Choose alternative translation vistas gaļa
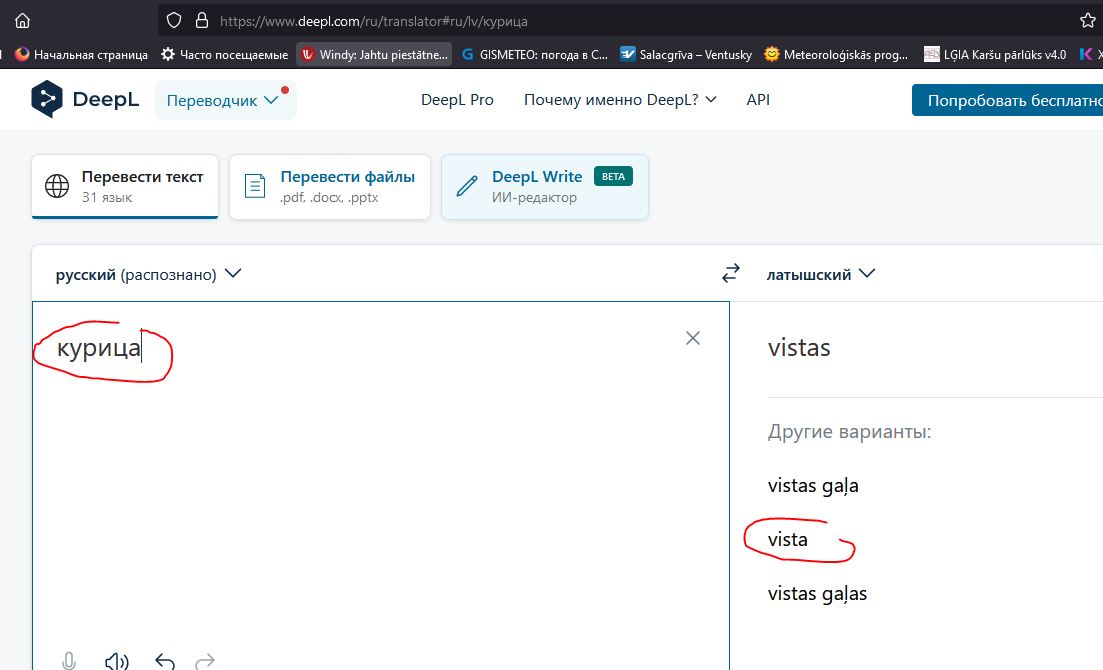1103x670 pixels. (813, 486)
